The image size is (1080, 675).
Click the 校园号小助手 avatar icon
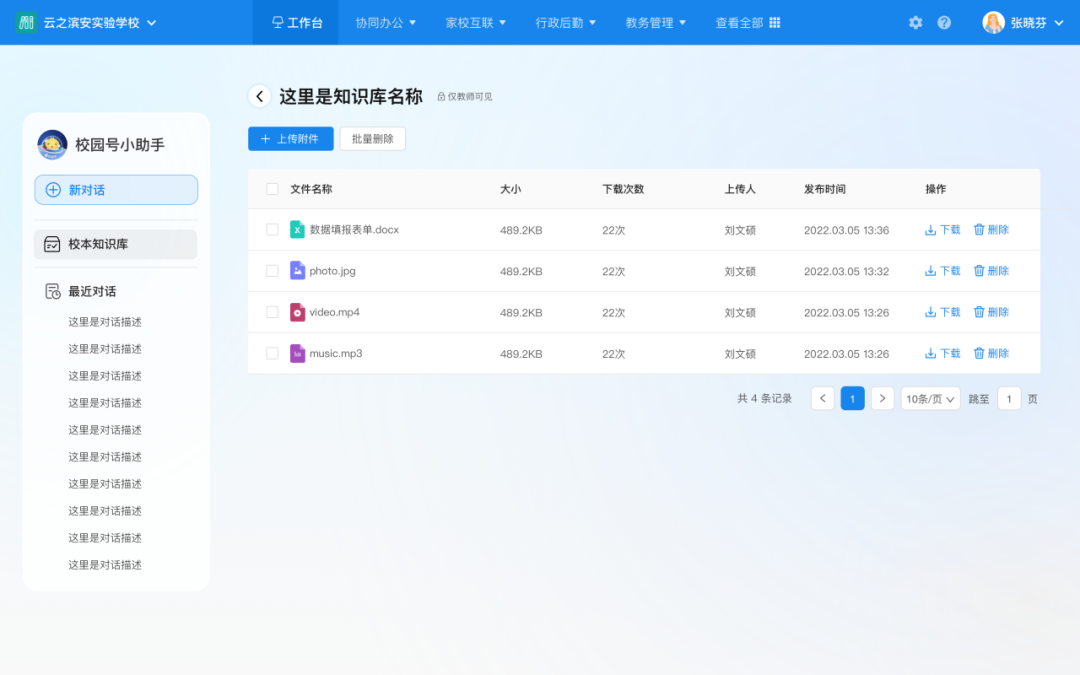[x=50, y=144]
